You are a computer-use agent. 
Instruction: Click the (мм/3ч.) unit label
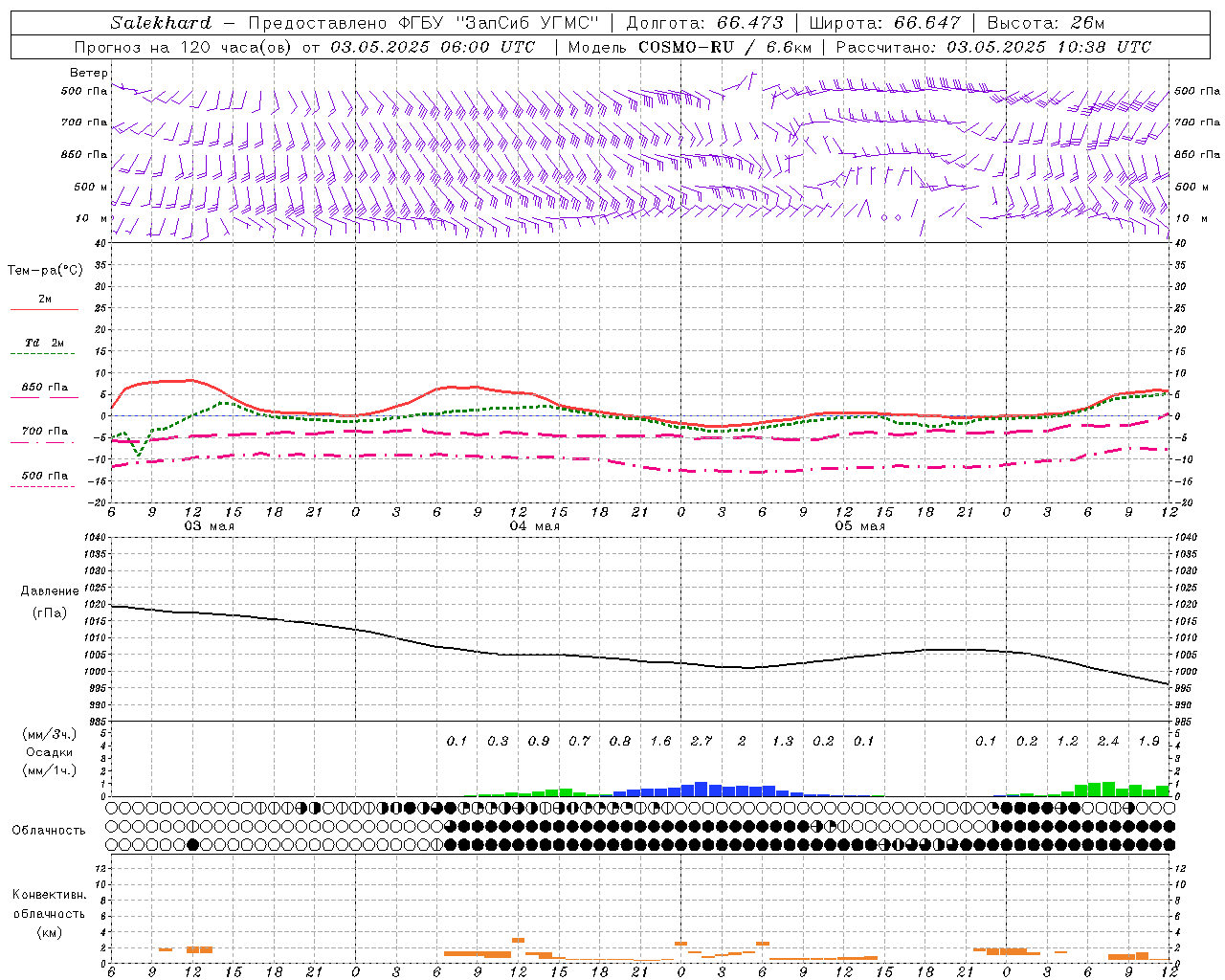tap(49, 734)
